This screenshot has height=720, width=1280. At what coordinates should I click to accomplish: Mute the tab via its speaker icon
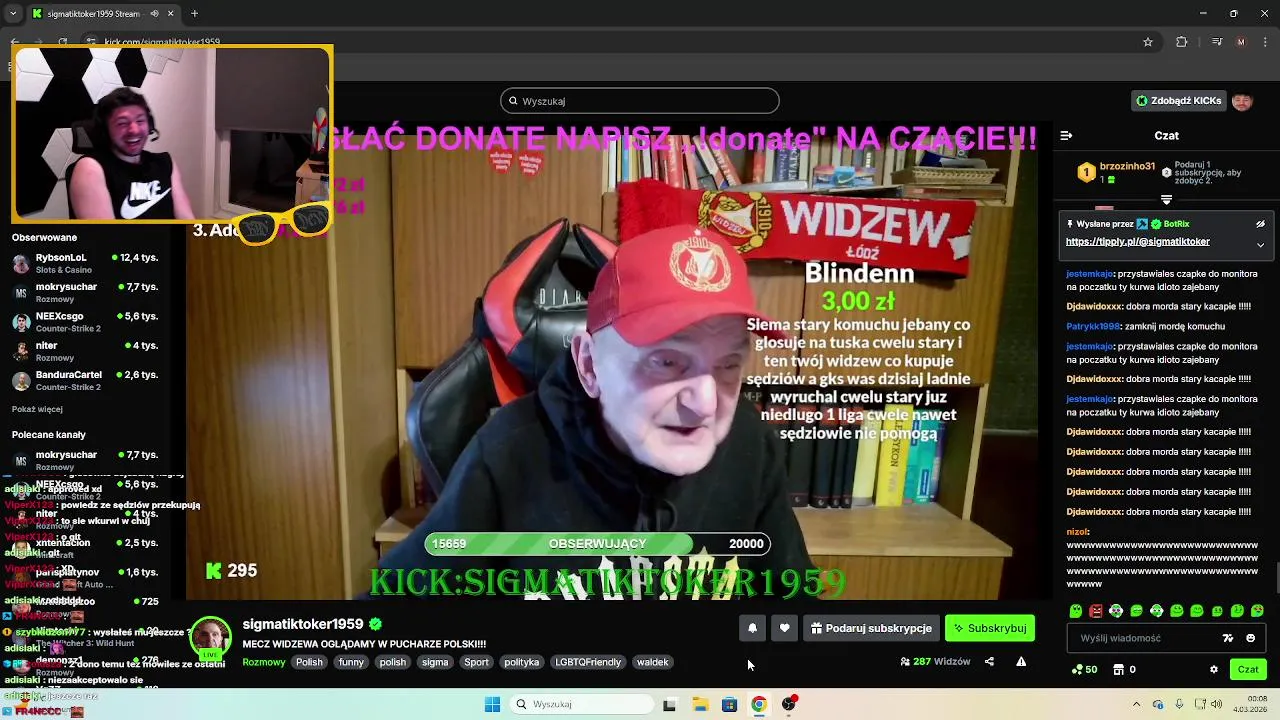[155, 14]
